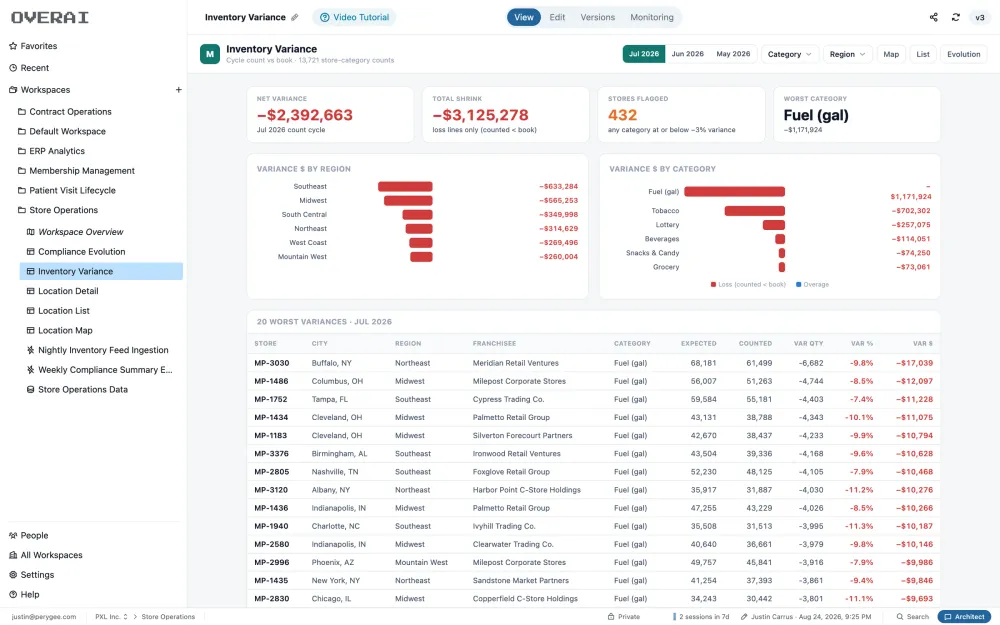The image size is (1000, 625).
Task: Click the pencil icon beside Inventory Variance title
Action: coord(295,17)
